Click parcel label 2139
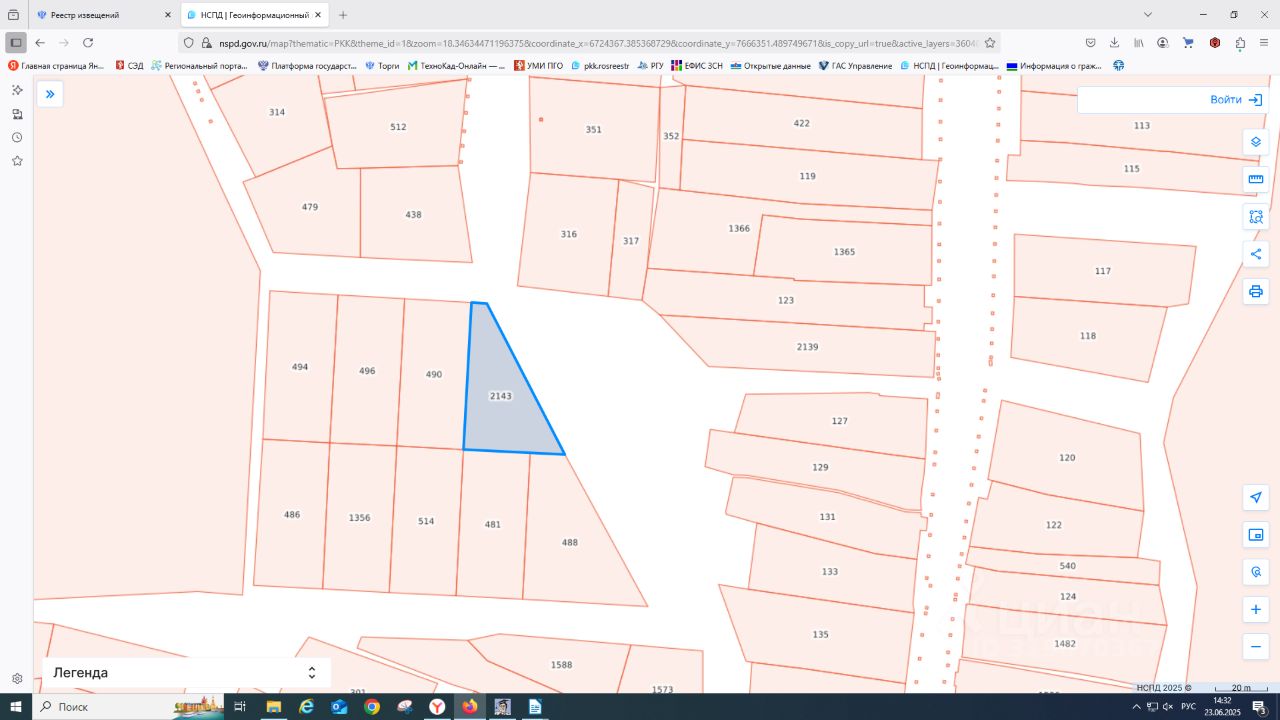This screenshot has width=1280, height=720. [x=807, y=346]
